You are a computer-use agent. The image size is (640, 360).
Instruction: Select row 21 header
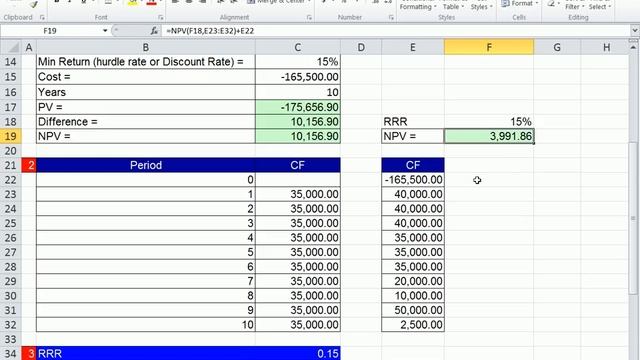[10, 165]
